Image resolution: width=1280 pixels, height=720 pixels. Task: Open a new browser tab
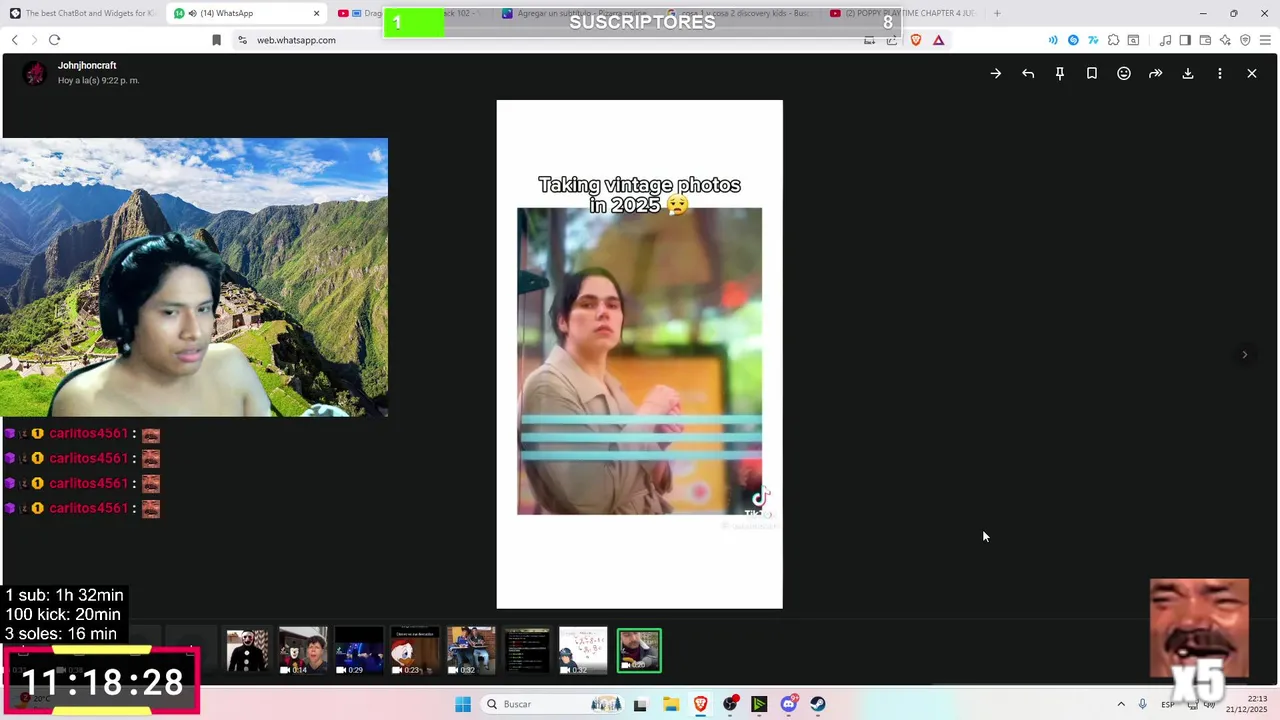997,13
